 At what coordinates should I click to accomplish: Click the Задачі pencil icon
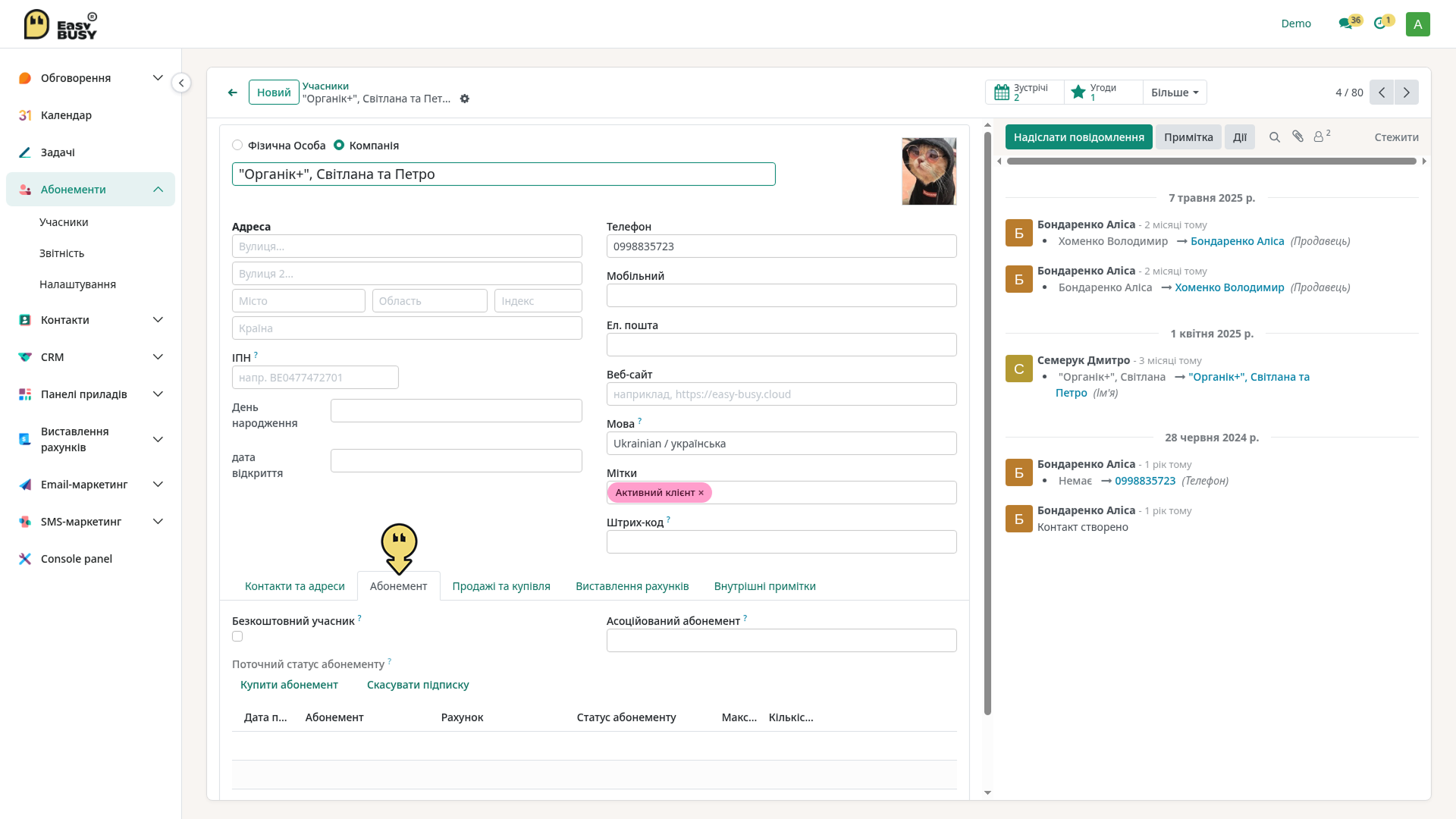(25, 152)
